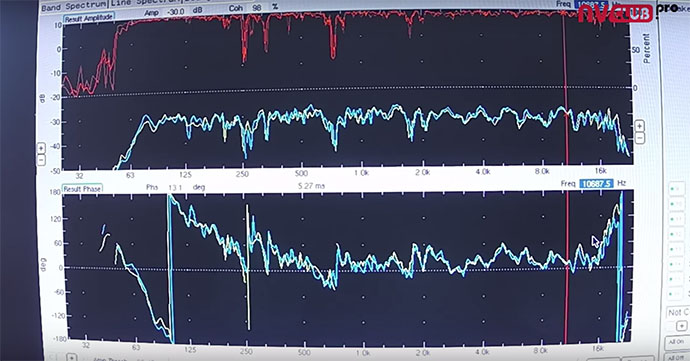Click the 180 label on phase degree axis
This screenshot has height=361, width=690.
tap(55, 192)
